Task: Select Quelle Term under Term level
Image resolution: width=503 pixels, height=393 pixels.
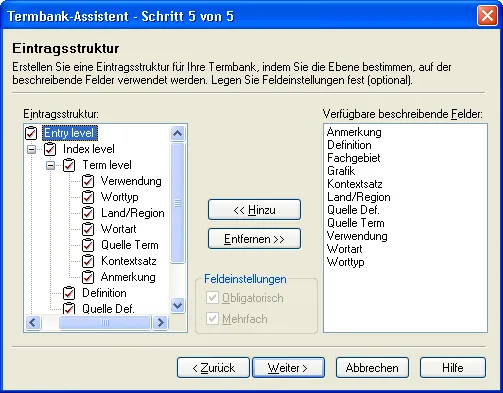Action: click(x=130, y=245)
